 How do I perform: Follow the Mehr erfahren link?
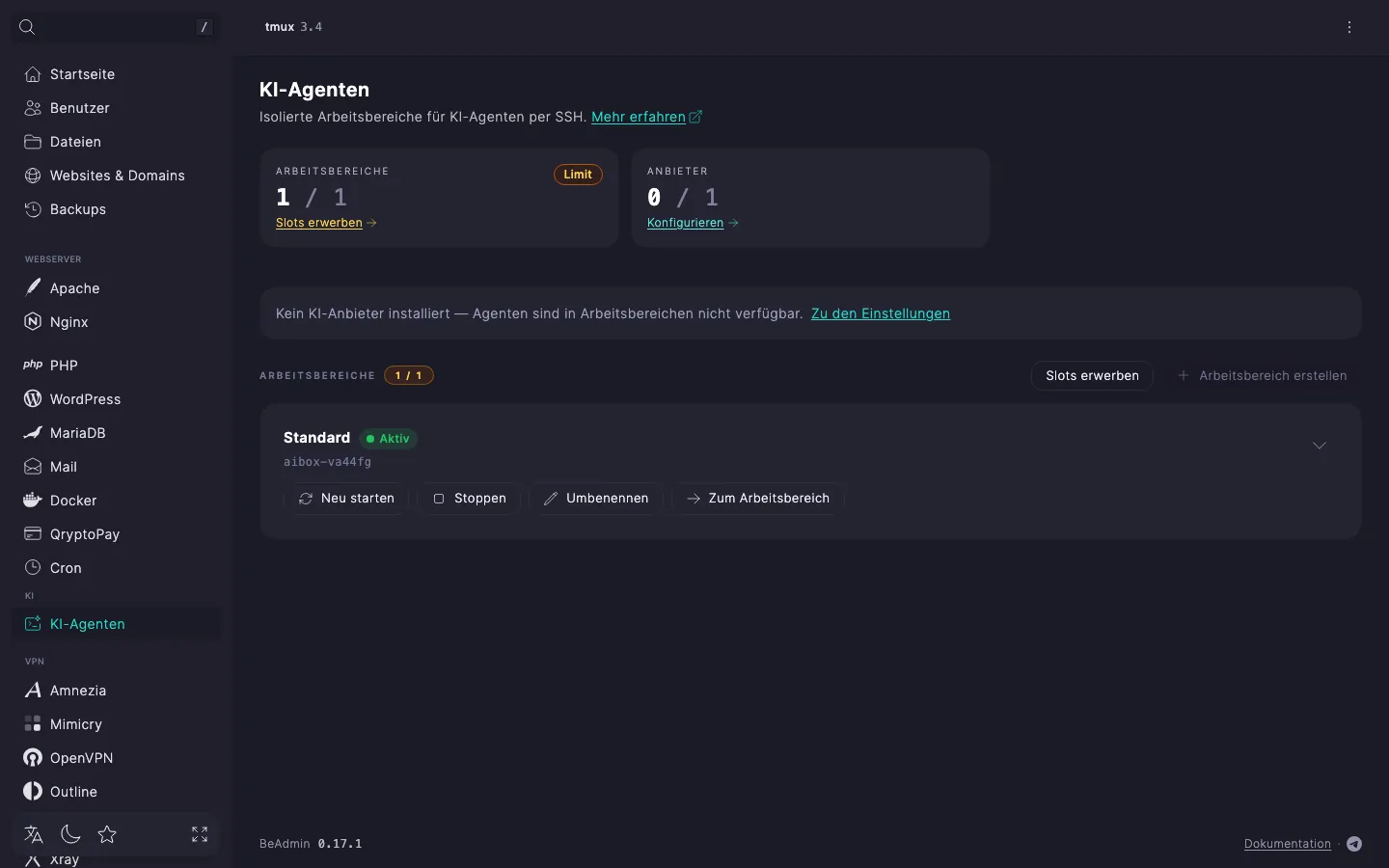point(646,117)
